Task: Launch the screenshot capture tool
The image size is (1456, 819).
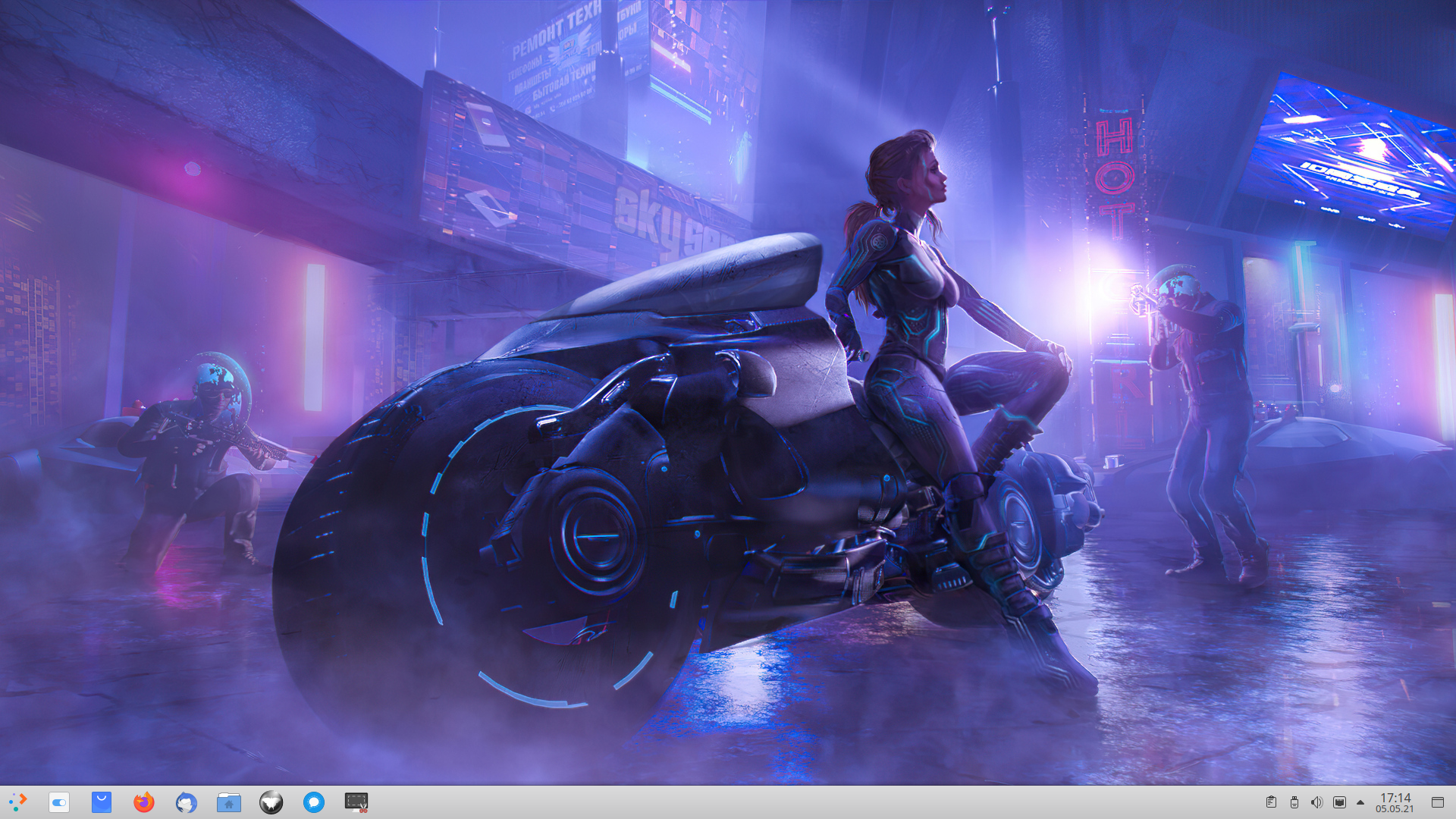Action: (x=356, y=802)
